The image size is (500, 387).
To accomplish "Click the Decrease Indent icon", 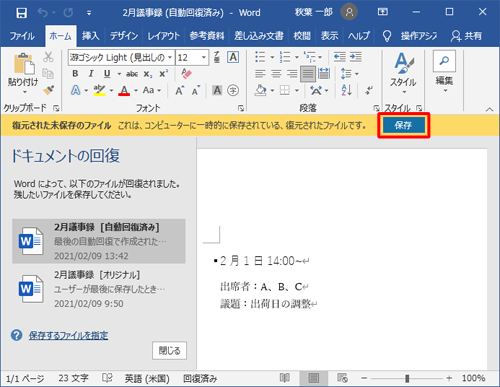I will tap(340, 57).
